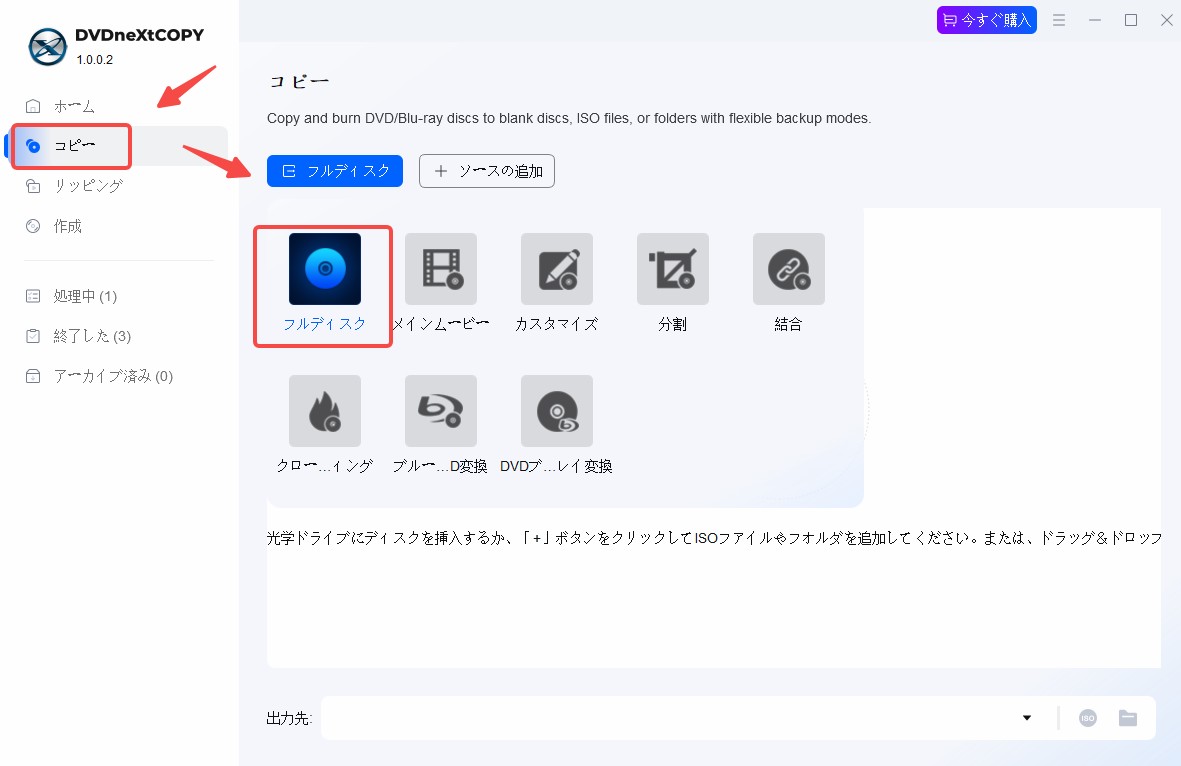Click the 光学ドライブにディスクを挿入 instruction text
This screenshot has width=1181, height=766.
[713, 538]
